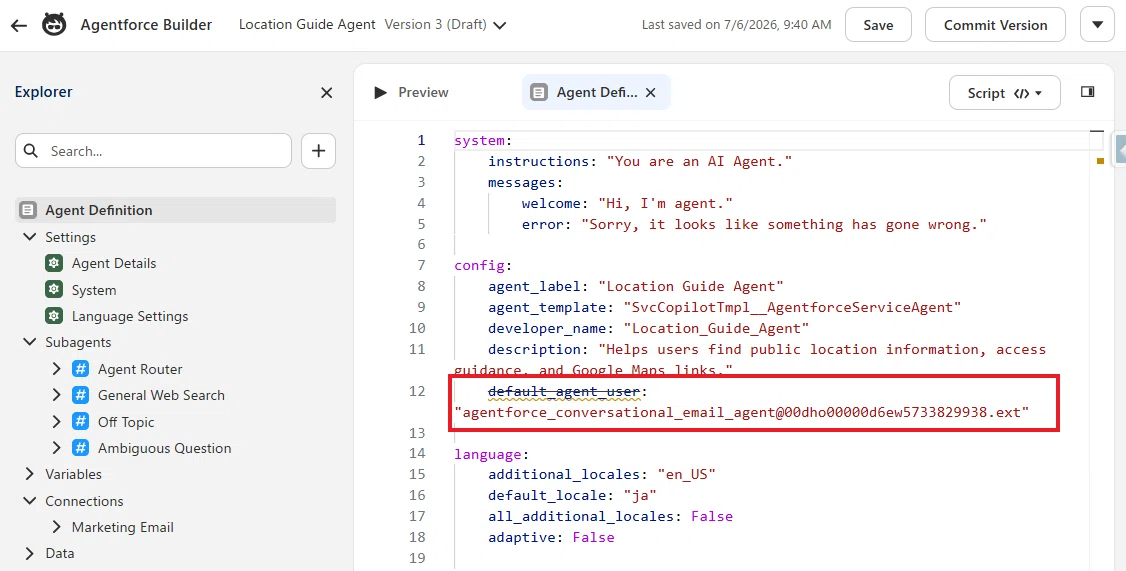
Task: Click the error message line
Action: pos(754,224)
